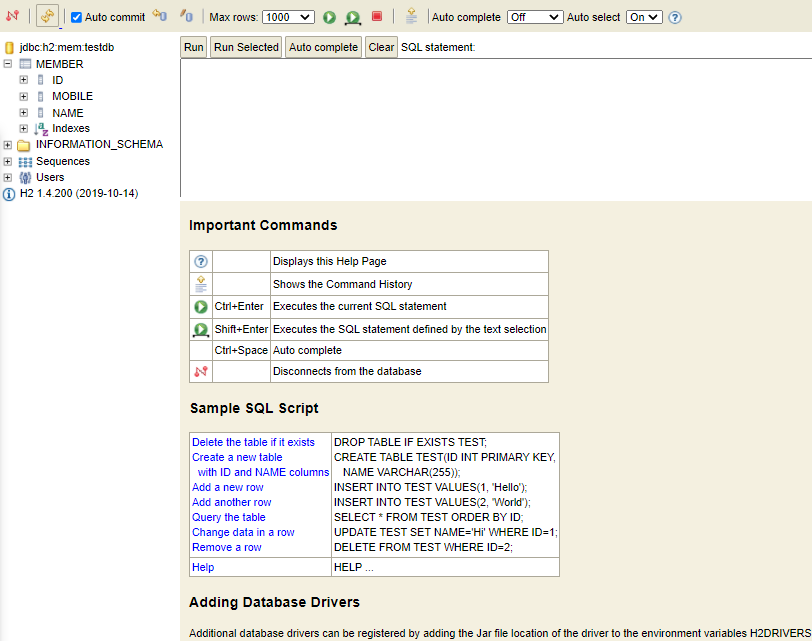Click the 'Add a new row' link
This screenshot has width=812, height=641.
pyautogui.click(x=228, y=487)
